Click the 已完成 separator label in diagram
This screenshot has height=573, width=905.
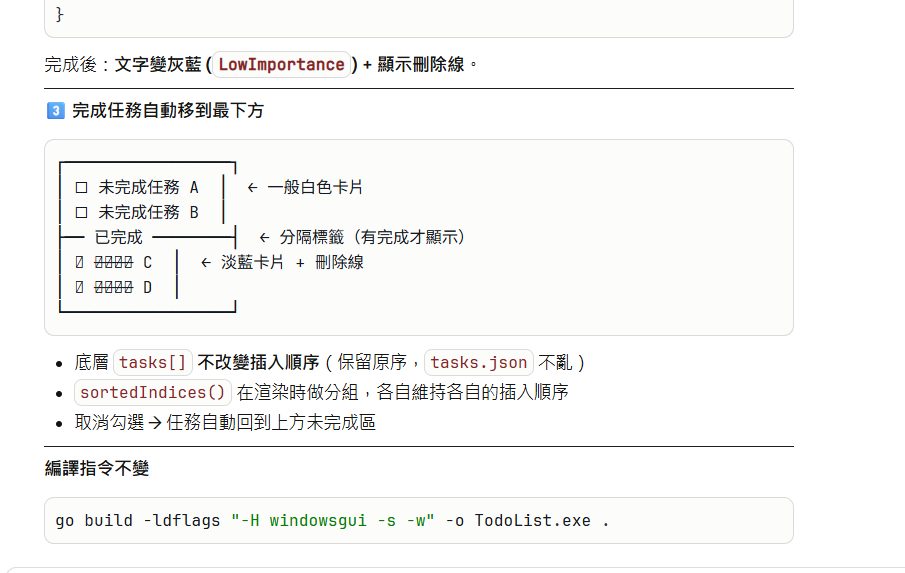pos(119,237)
